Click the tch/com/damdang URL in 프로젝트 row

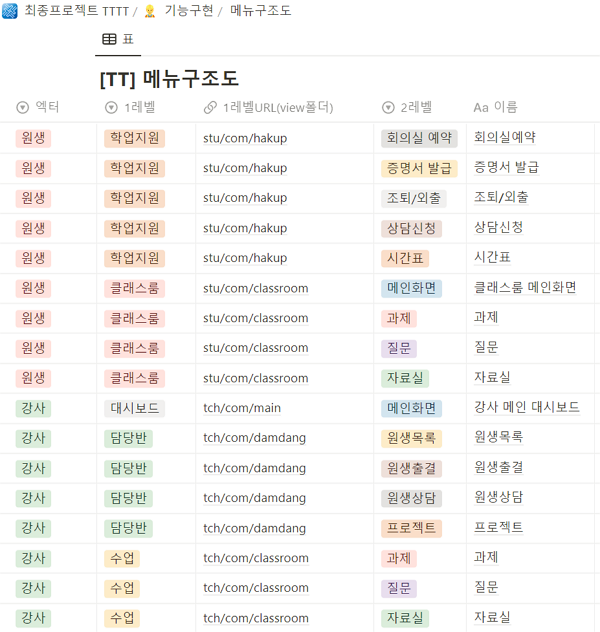[255, 528]
